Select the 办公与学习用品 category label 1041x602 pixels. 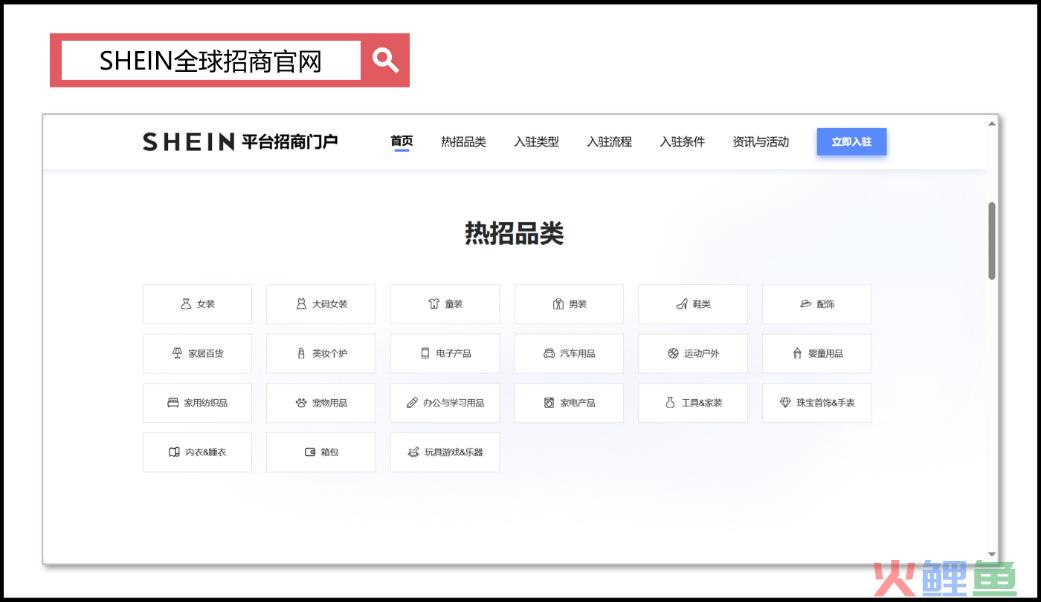pyautogui.click(x=454, y=403)
